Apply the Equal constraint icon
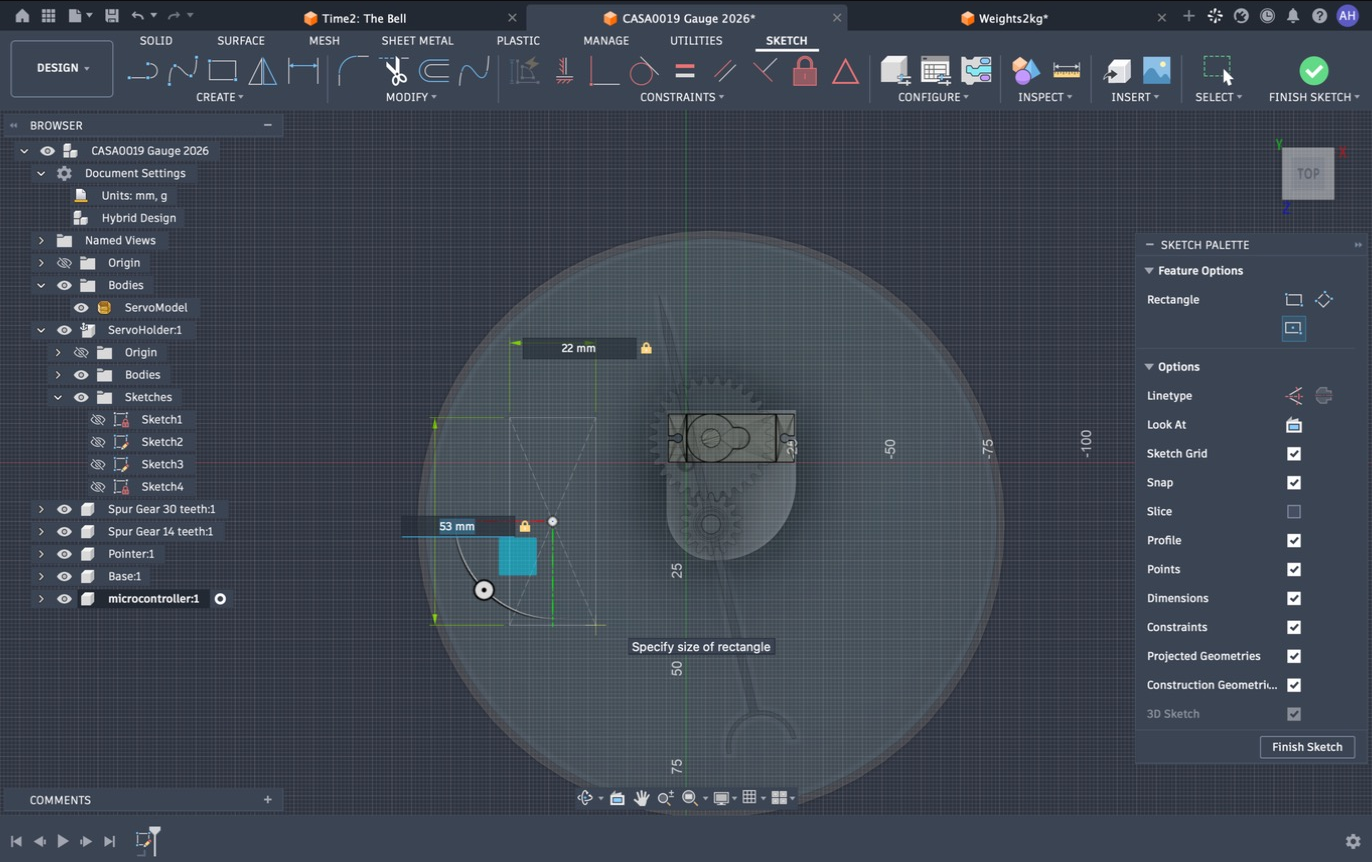This screenshot has width=1372, height=862. point(685,71)
